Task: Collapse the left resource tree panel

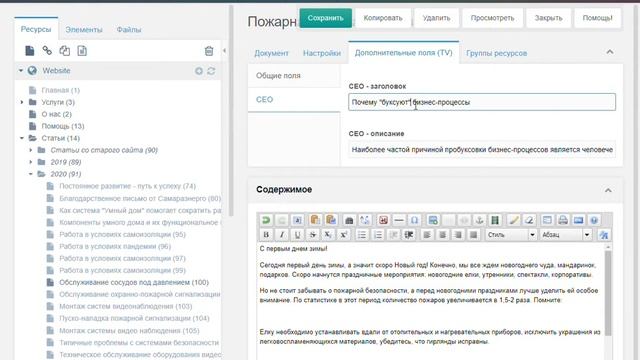Action: click(x=224, y=51)
